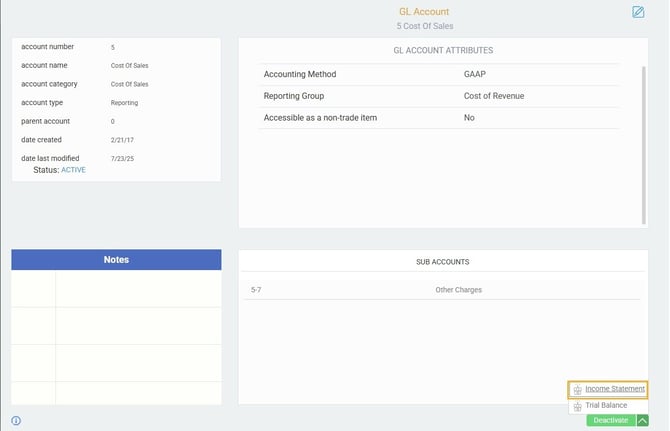This screenshot has height=431, width=670.
Task: Click the first empty Notes row
Action: [116, 289]
